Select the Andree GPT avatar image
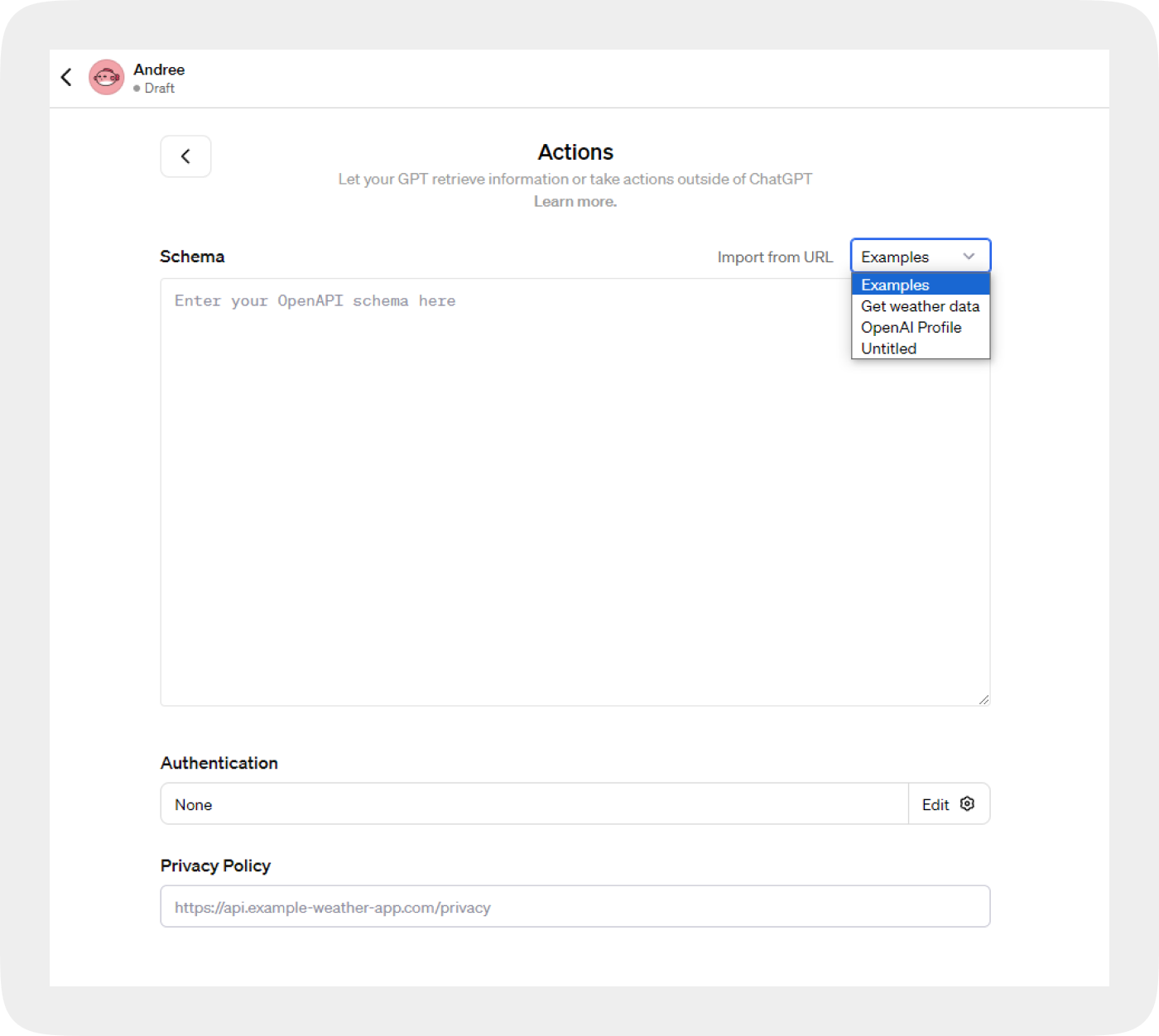Screen dimensions: 1159x1036 [x=106, y=77]
